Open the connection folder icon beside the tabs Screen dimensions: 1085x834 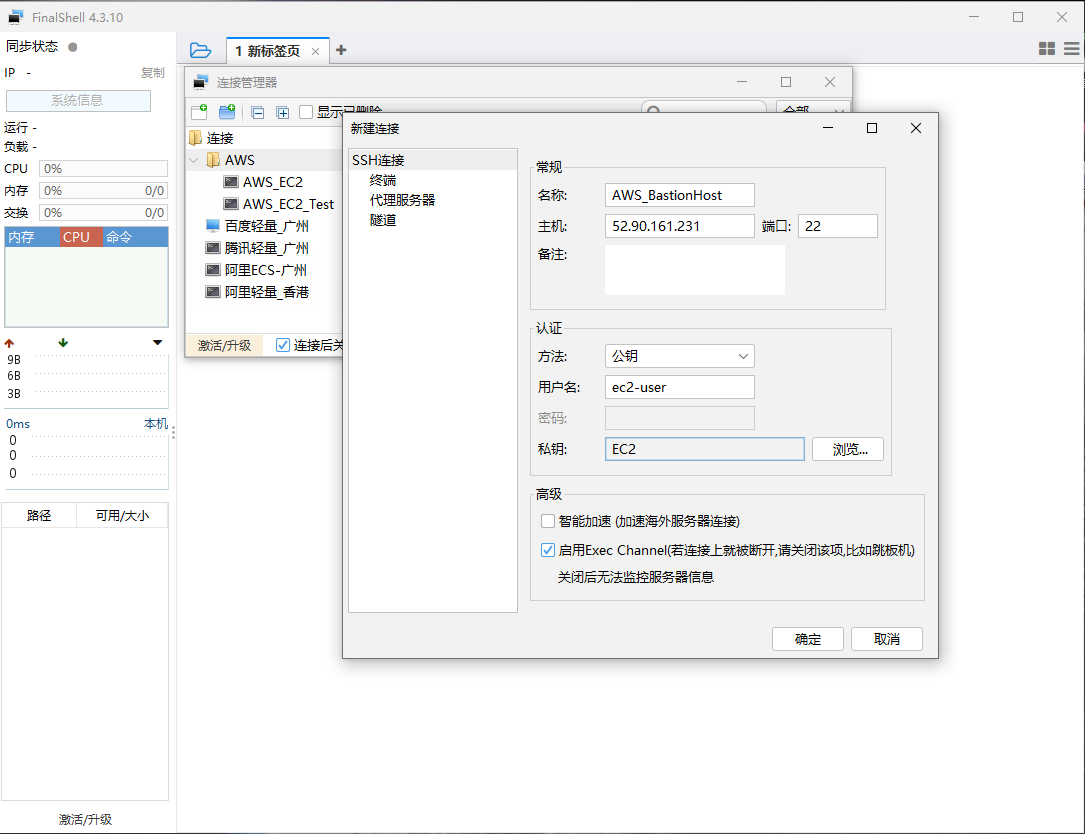pos(200,51)
